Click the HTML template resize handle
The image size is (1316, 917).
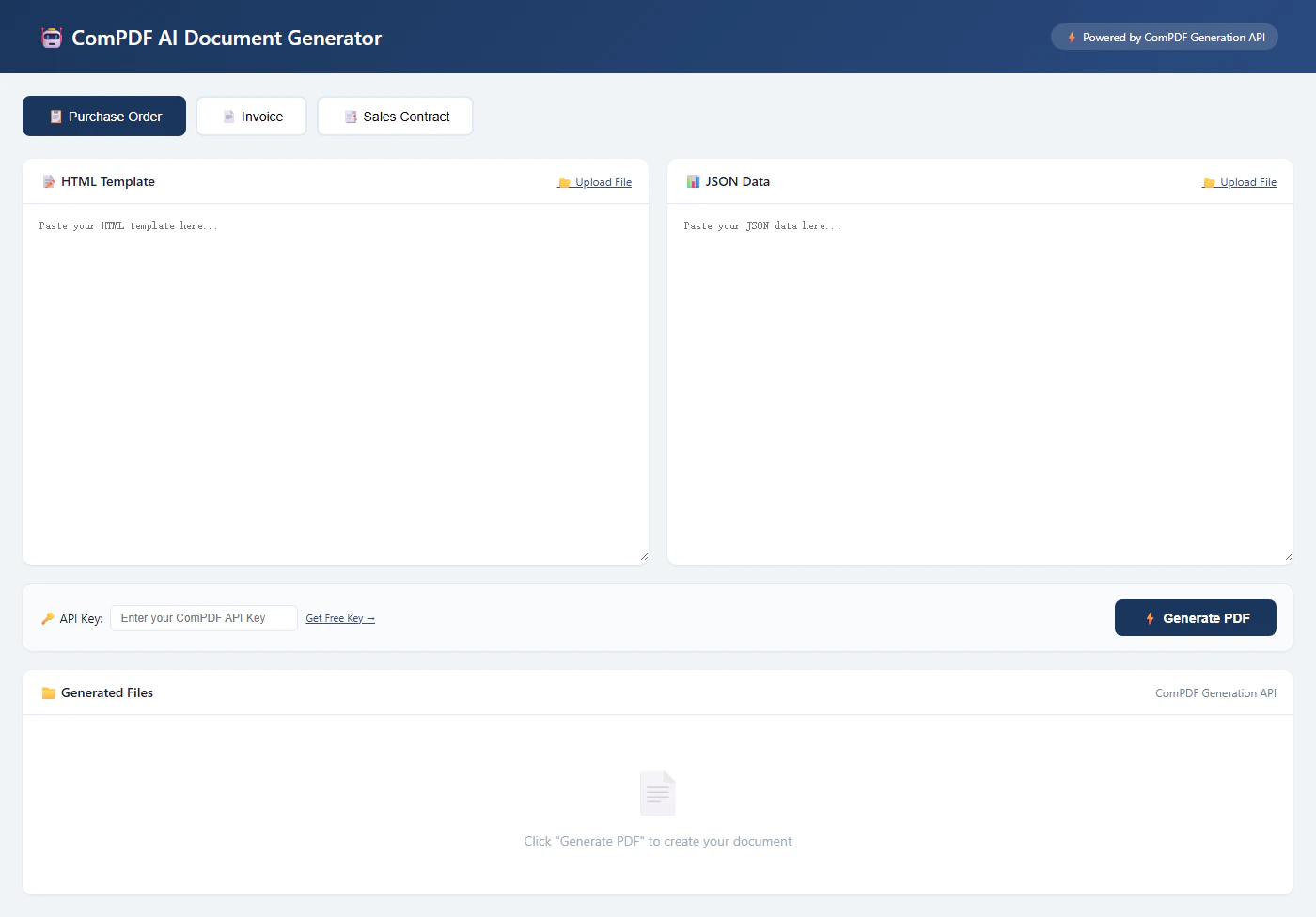(644, 557)
